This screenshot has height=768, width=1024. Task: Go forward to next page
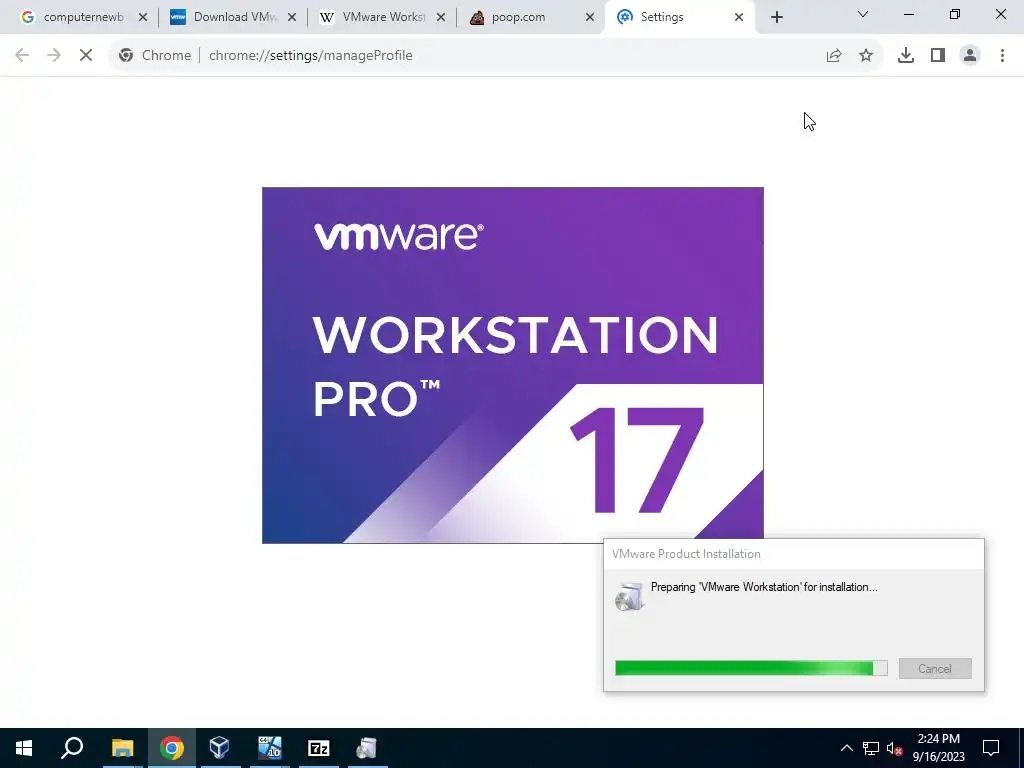pyautogui.click(x=54, y=56)
